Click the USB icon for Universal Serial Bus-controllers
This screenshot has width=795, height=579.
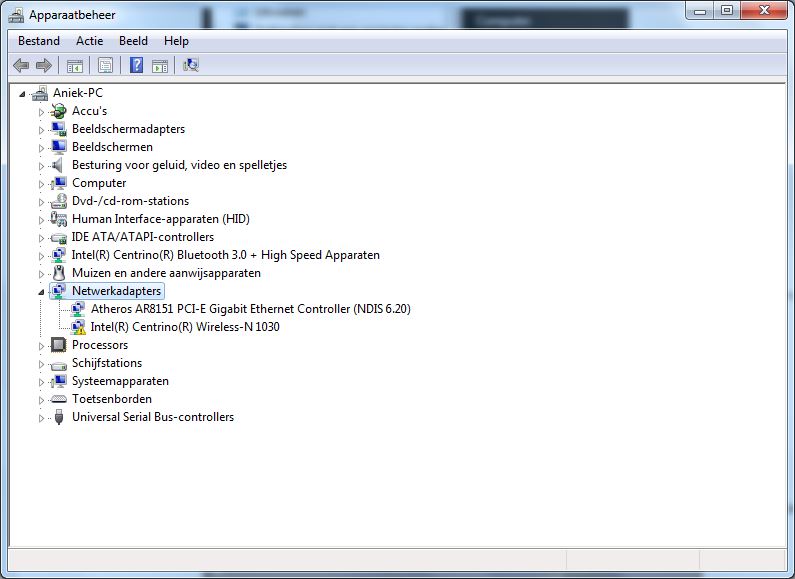pyautogui.click(x=59, y=417)
